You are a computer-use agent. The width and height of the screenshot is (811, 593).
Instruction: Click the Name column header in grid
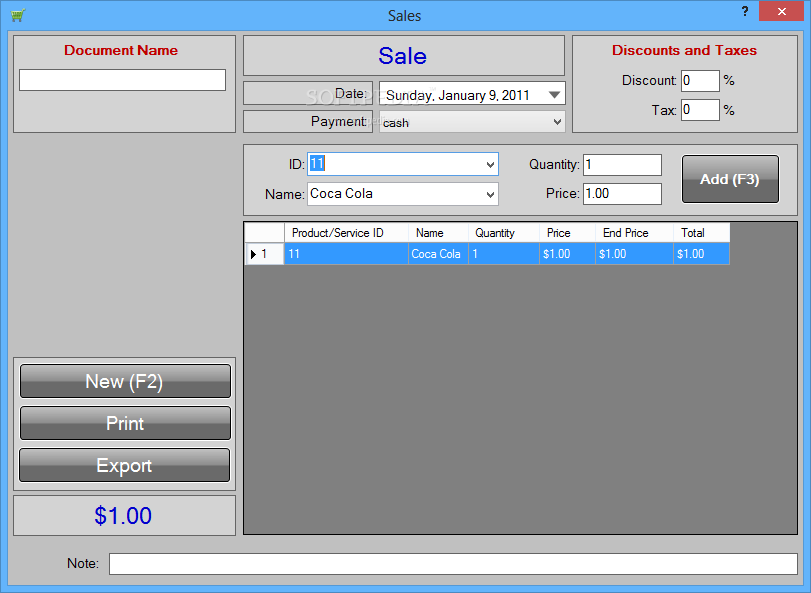pyautogui.click(x=439, y=233)
